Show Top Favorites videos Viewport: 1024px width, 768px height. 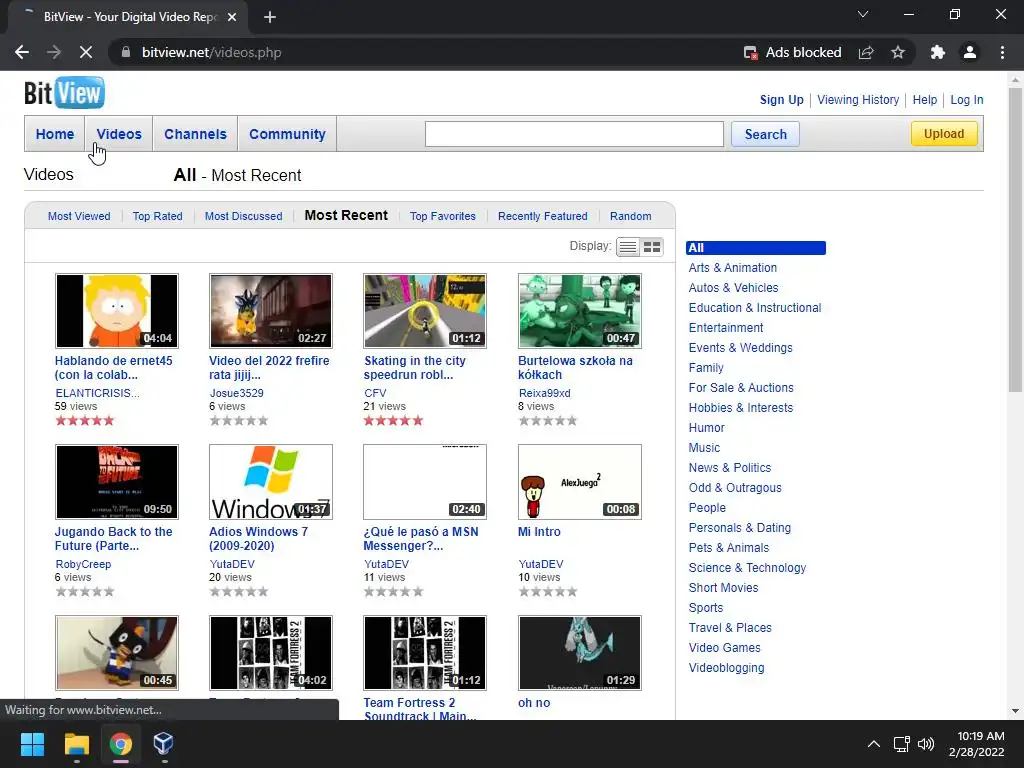(443, 216)
